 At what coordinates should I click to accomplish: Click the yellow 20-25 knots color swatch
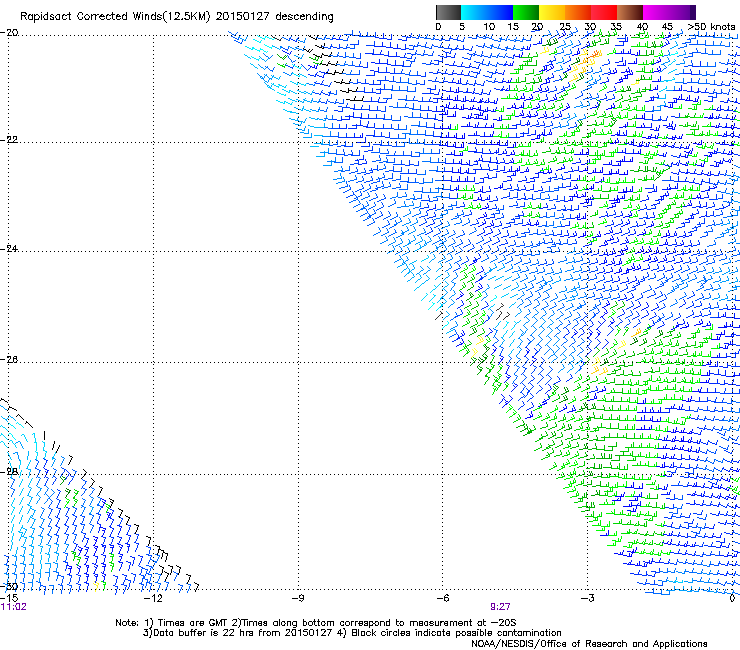tap(552, 12)
